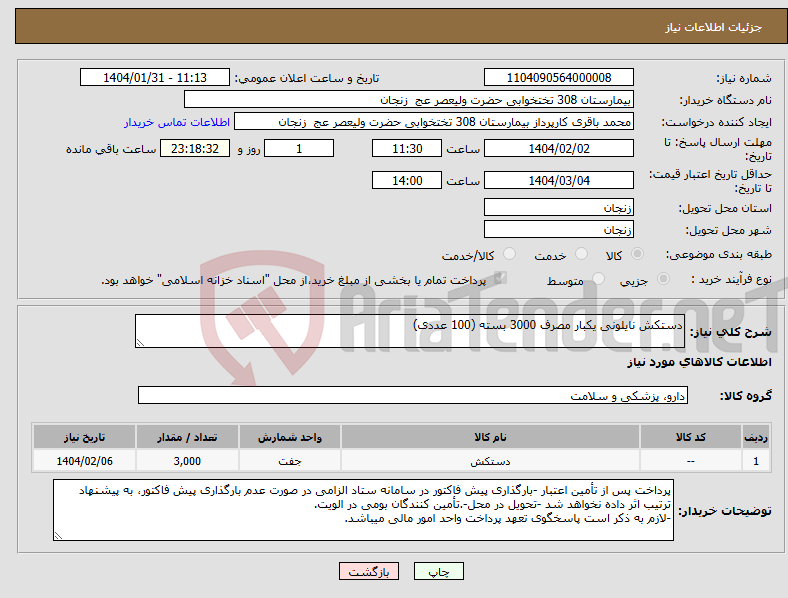Click the goods code cell showing --
This screenshot has height=598, width=788.
point(691,461)
